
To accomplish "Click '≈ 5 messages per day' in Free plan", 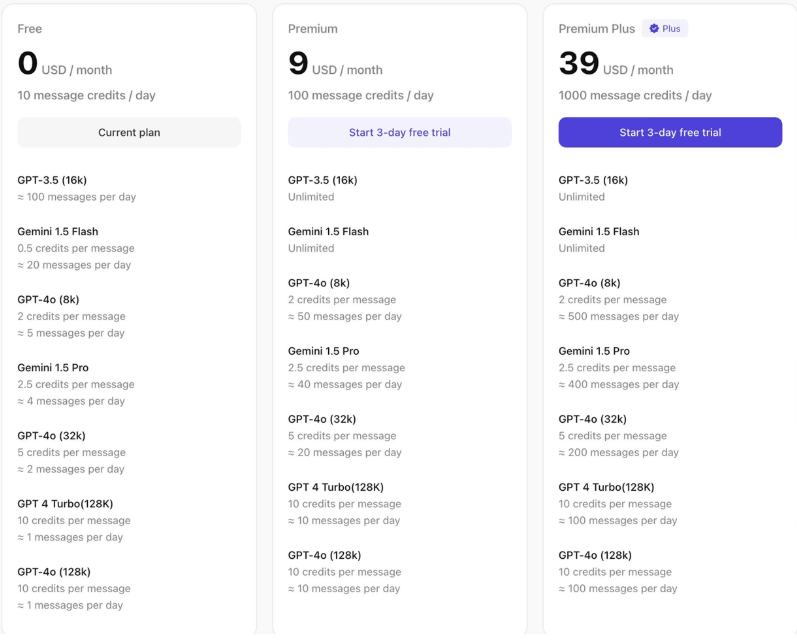I will (71, 333).
